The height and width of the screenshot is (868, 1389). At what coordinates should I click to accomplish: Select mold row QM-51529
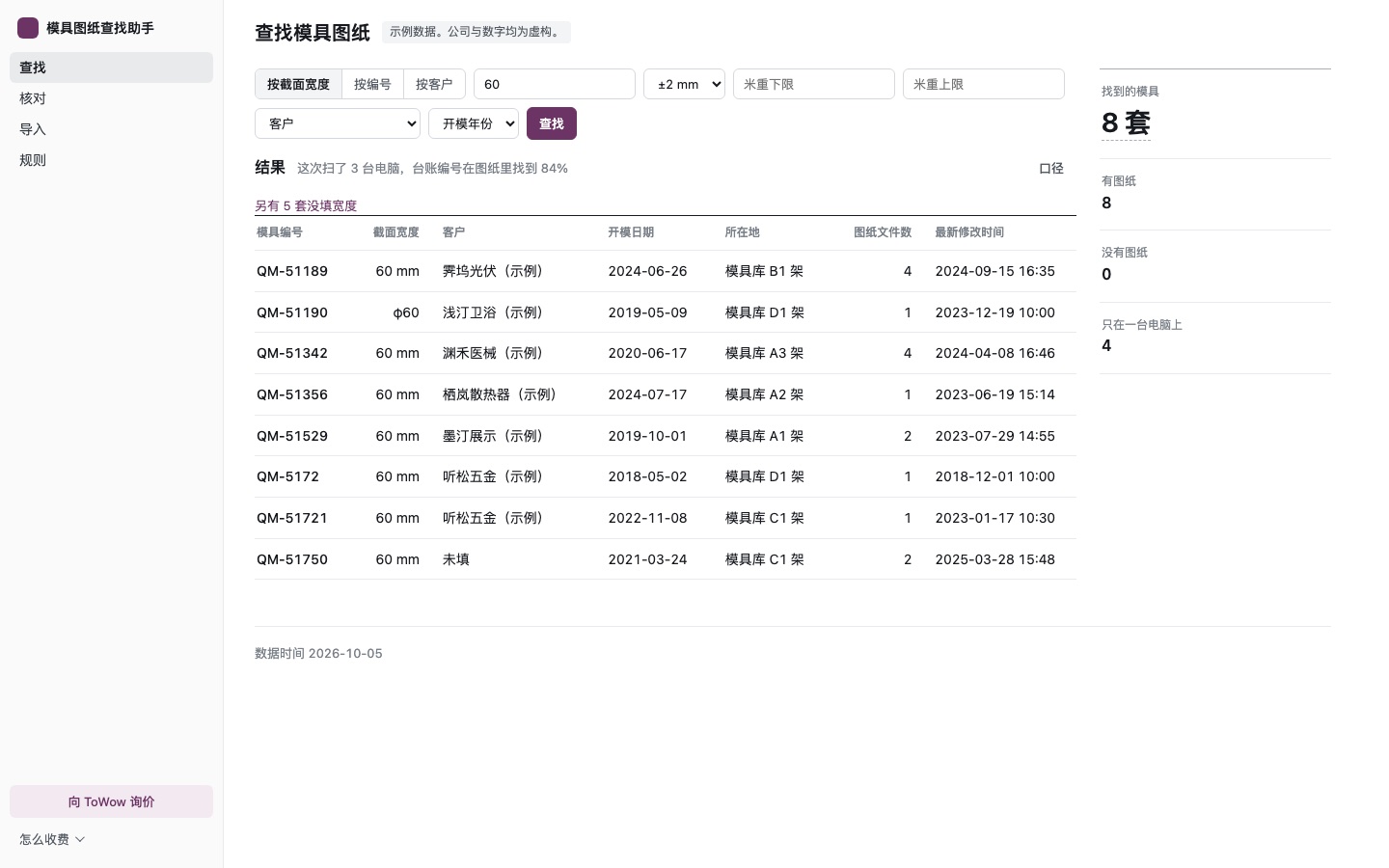(666, 436)
